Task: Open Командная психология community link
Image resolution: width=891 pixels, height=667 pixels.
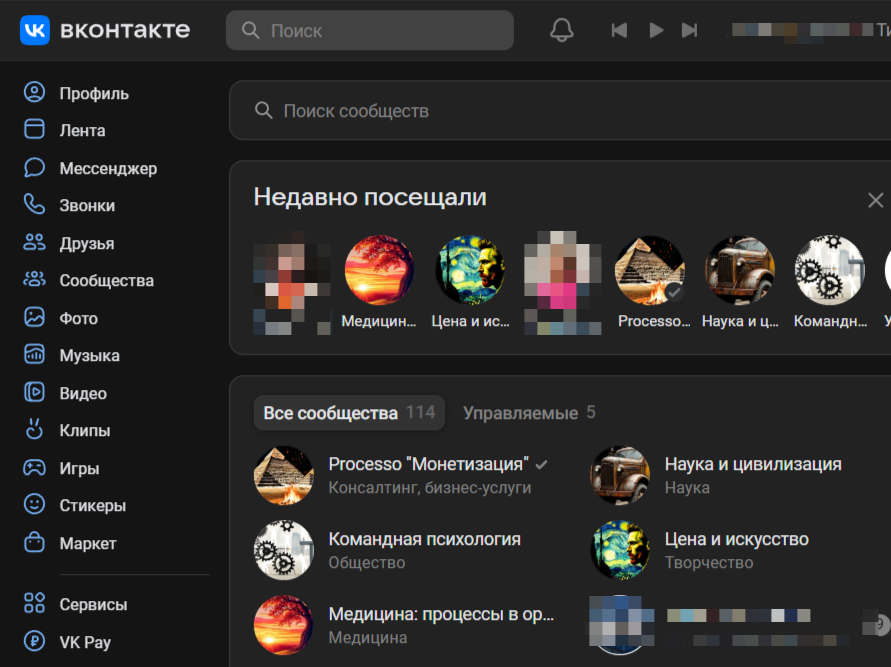Action: (x=424, y=539)
